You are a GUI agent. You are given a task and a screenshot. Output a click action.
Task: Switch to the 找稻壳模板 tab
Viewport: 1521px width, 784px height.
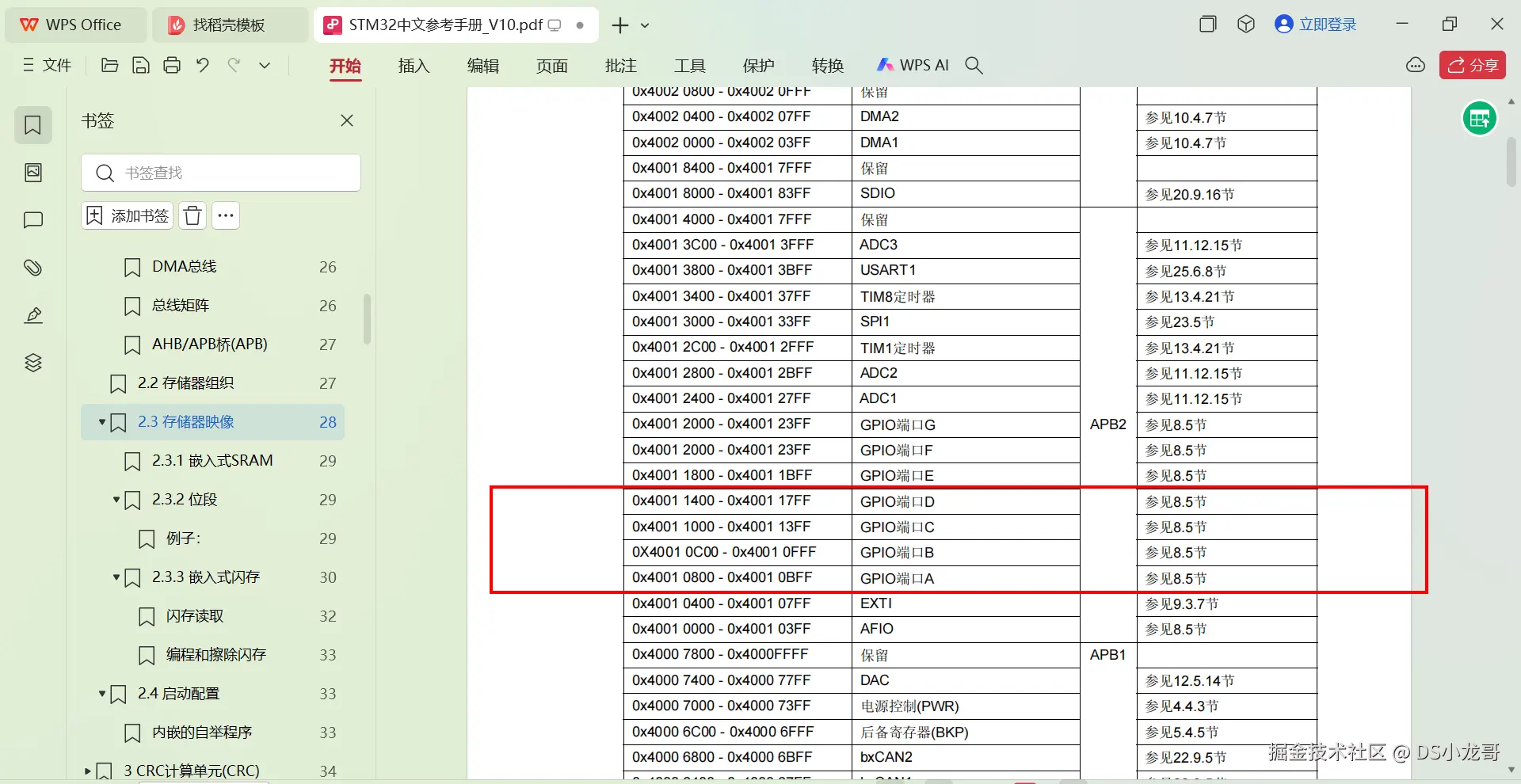click(x=230, y=25)
